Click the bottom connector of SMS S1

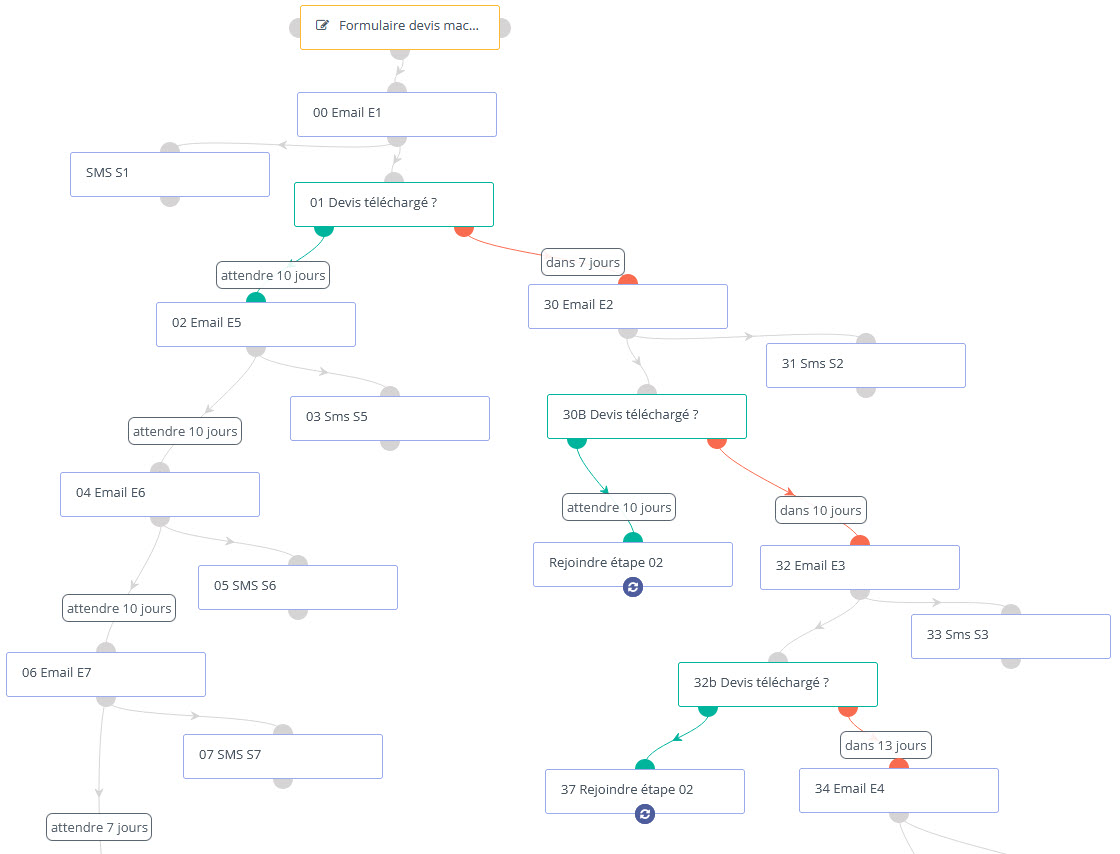click(170, 201)
